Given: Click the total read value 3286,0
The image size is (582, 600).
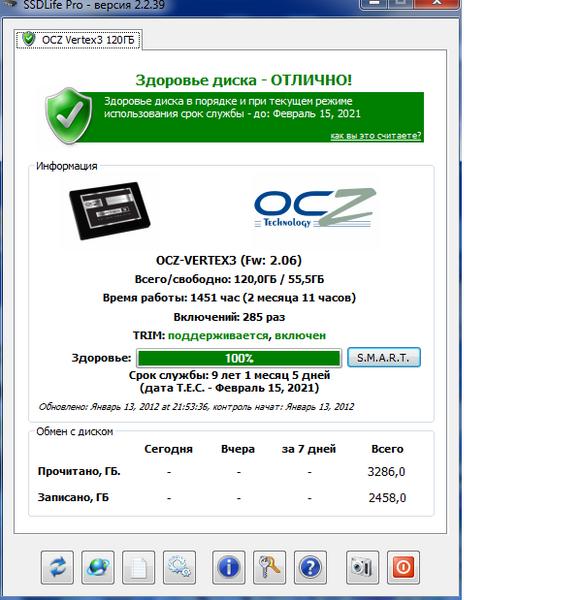Looking at the screenshot, I should pyautogui.click(x=386, y=472).
